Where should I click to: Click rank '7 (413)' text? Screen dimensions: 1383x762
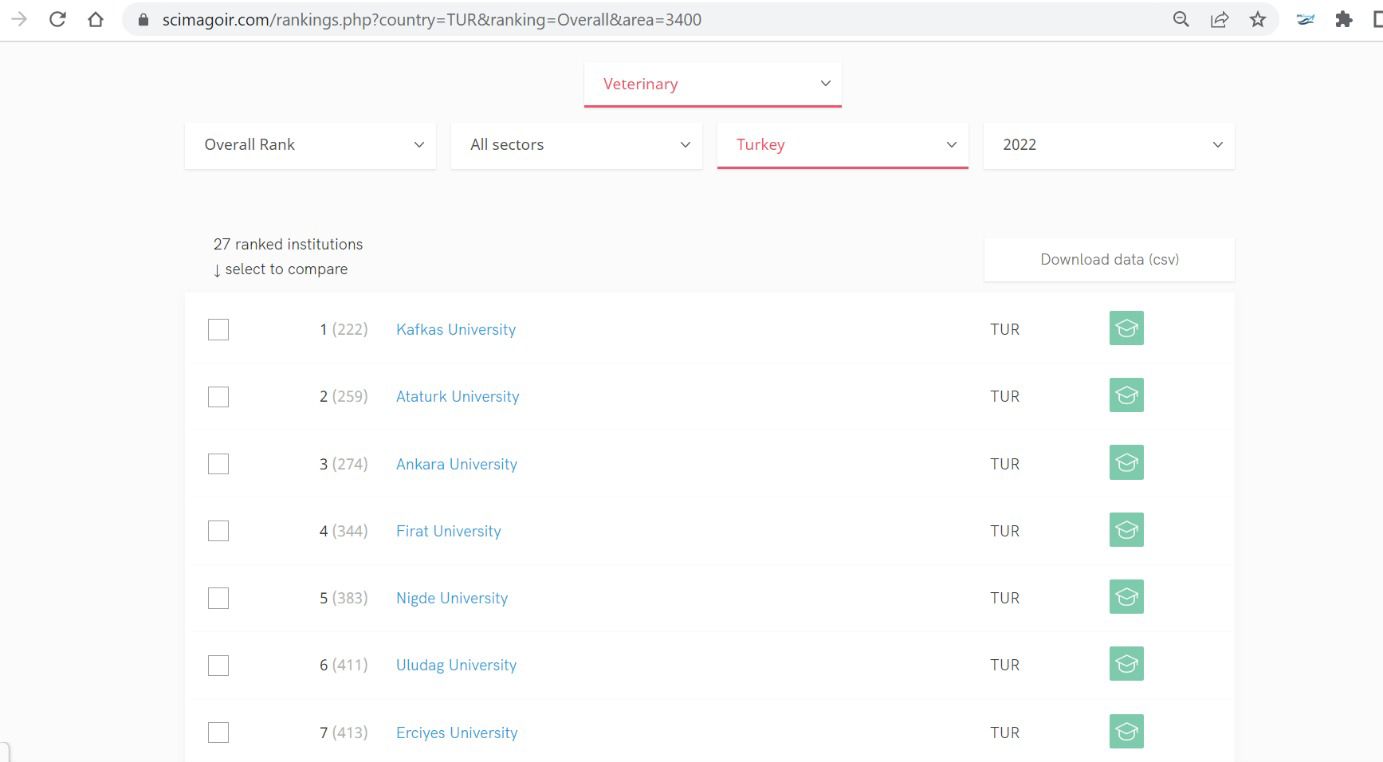pos(344,733)
